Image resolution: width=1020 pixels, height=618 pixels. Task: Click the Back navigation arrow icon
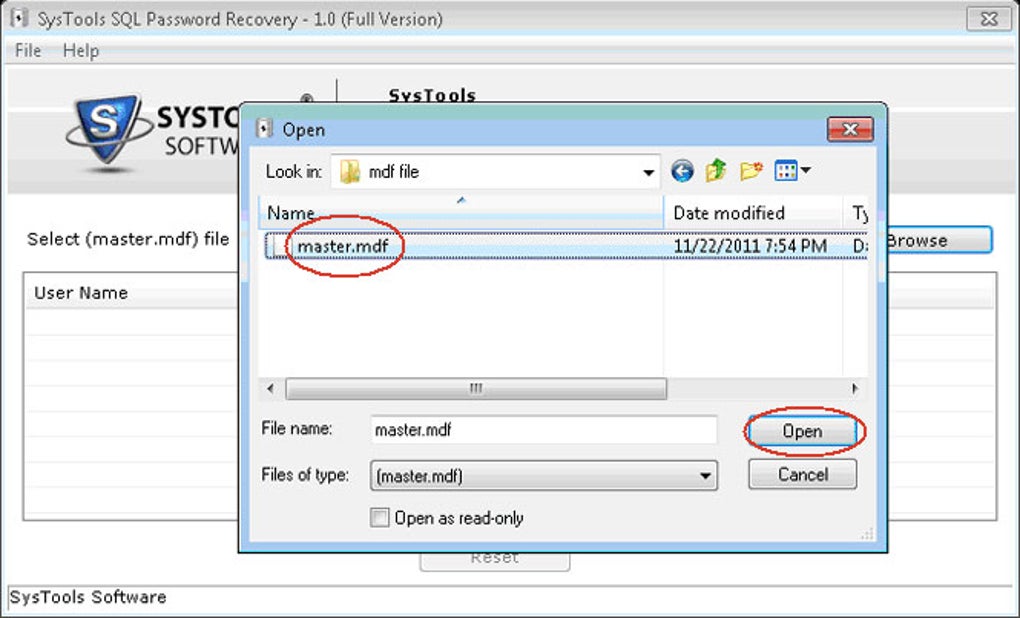(x=682, y=172)
